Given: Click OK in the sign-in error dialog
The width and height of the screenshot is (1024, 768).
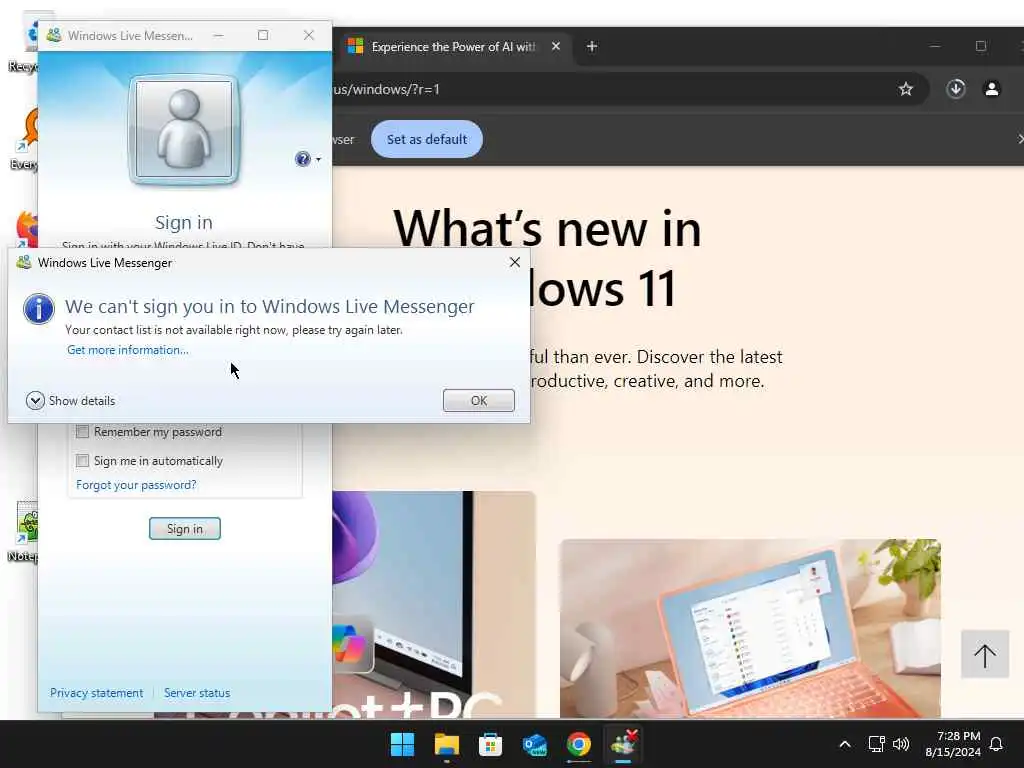Looking at the screenshot, I should (479, 400).
